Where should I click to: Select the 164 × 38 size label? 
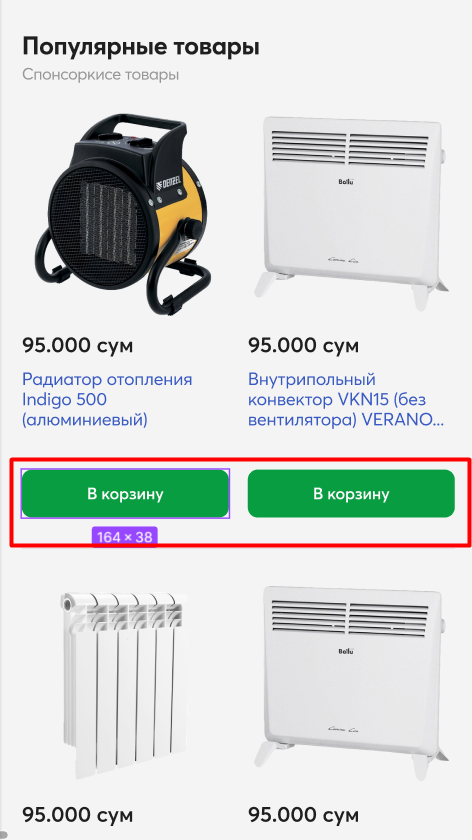[x=125, y=537]
